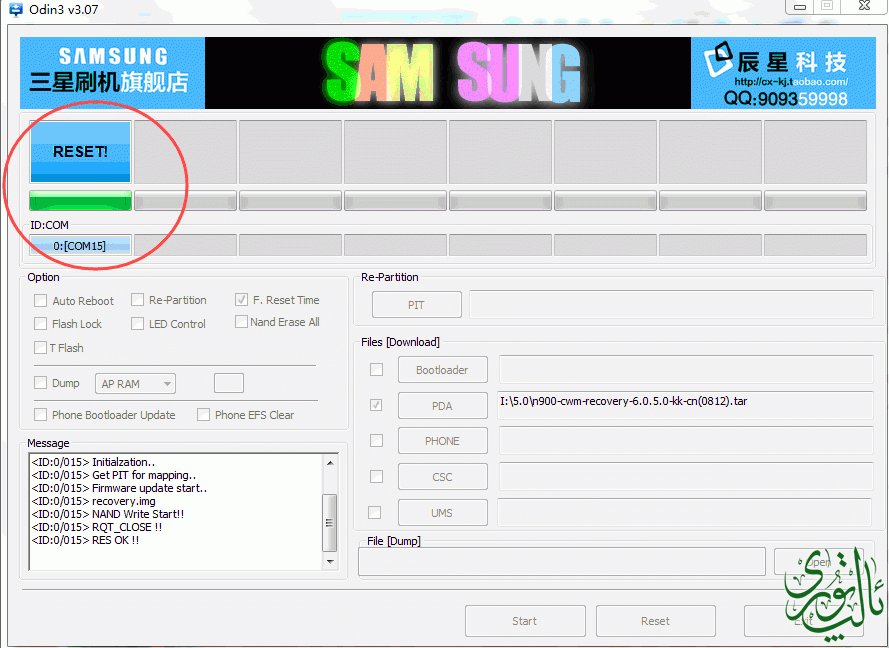Click the PIT file path field
This screenshot has width=889, height=648.
coord(671,304)
